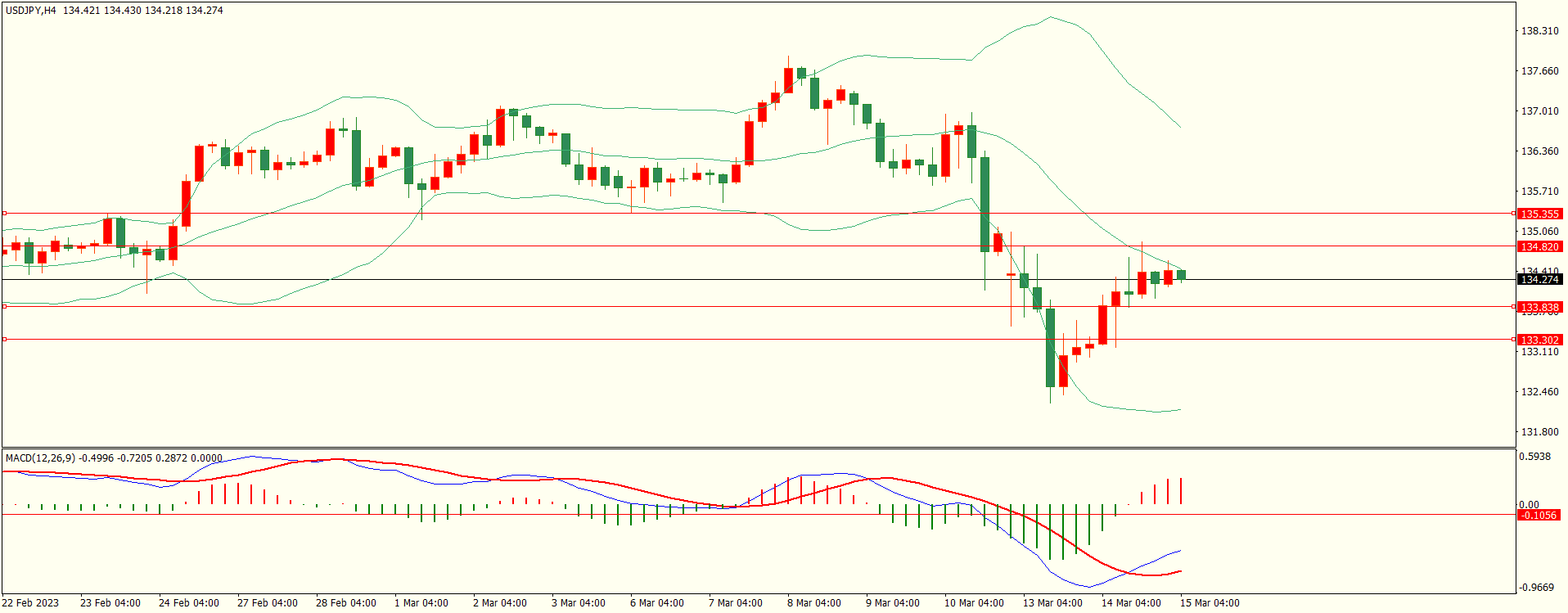
Task: Click the 2 Mar 04:00 time label
Action: [x=500, y=603]
